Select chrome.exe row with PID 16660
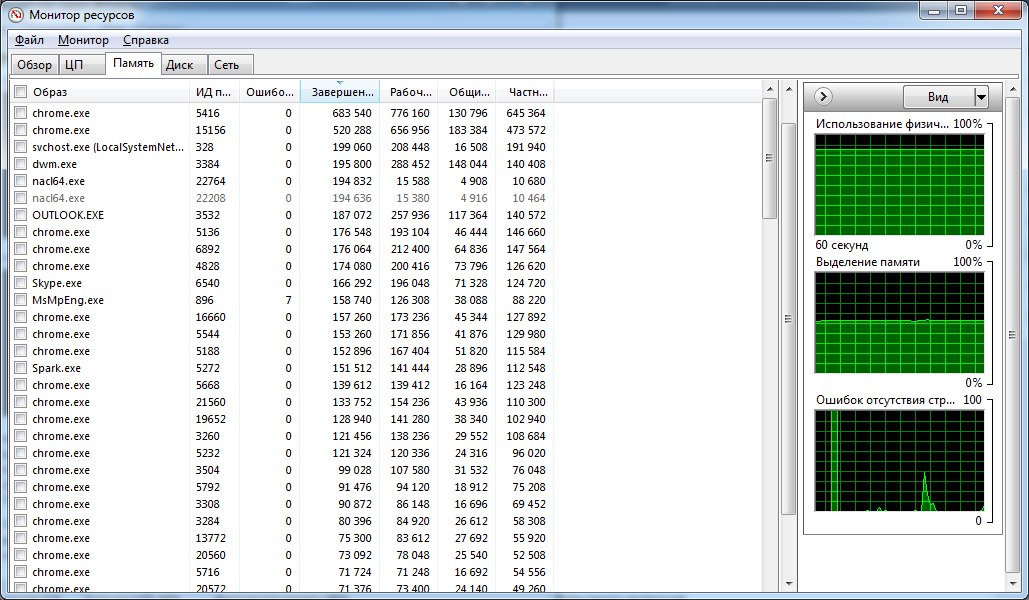 pos(284,317)
